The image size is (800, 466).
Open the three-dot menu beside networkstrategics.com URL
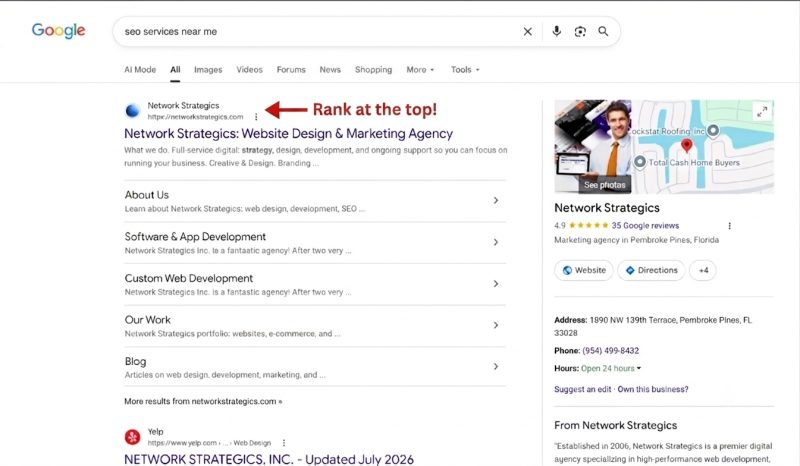tap(256, 117)
